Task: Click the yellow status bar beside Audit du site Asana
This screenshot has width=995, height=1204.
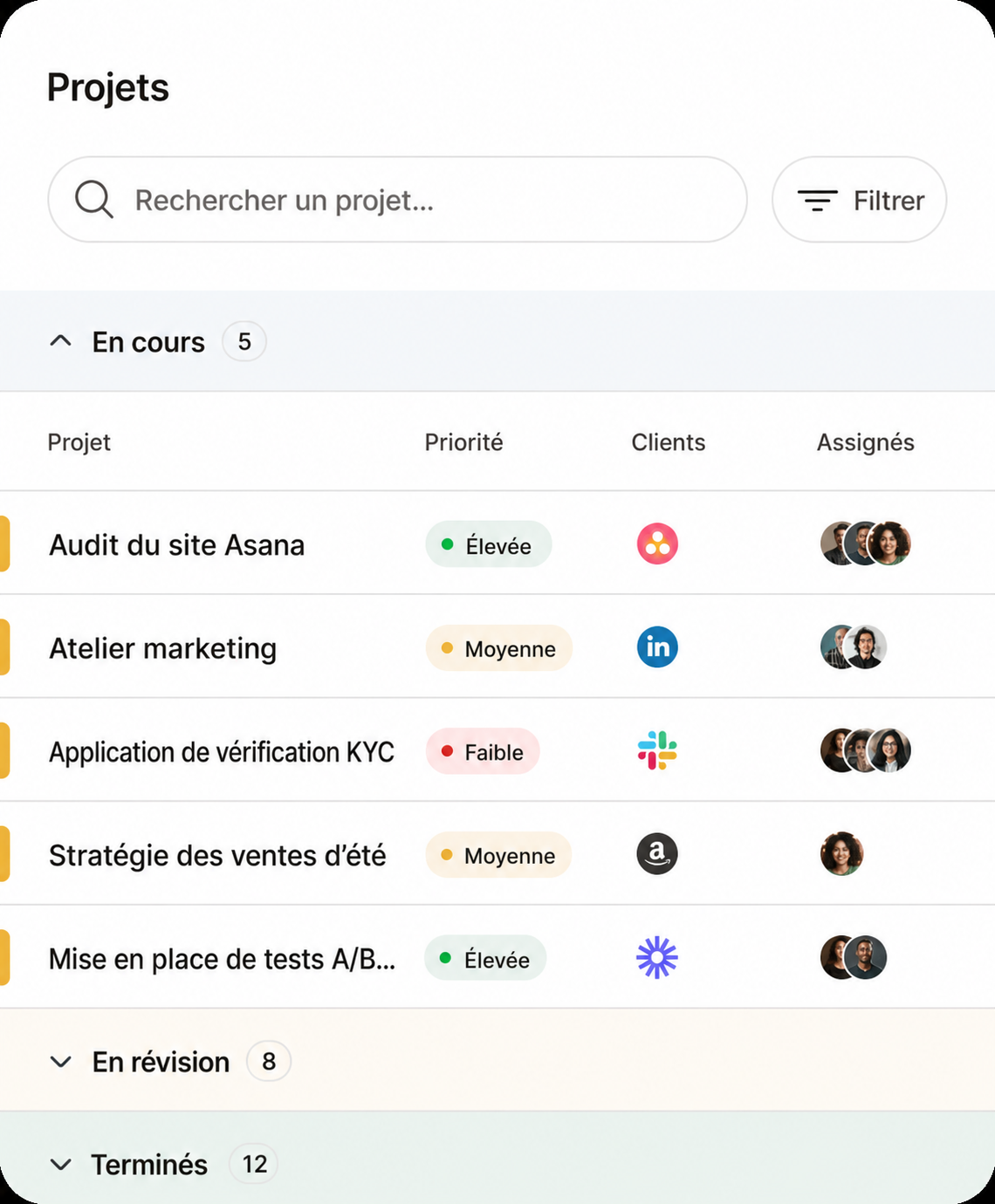Action: 4,544
